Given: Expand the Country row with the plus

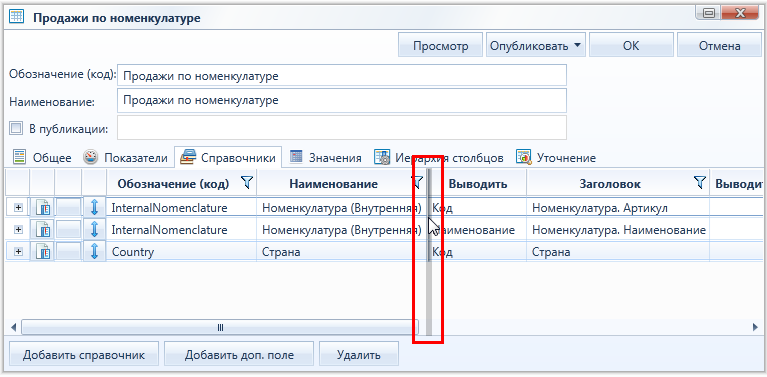Looking at the screenshot, I should 18,252.
